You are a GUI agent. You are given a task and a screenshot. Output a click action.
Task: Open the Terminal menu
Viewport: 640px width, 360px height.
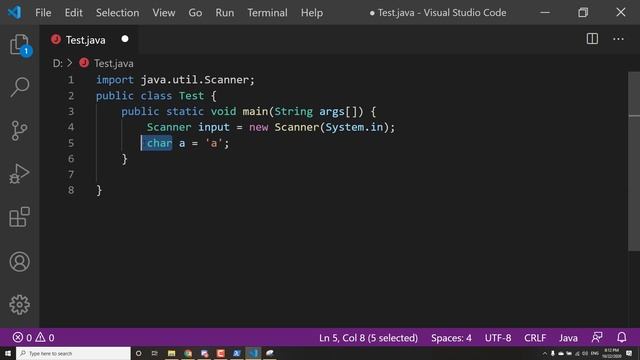tap(267, 13)
